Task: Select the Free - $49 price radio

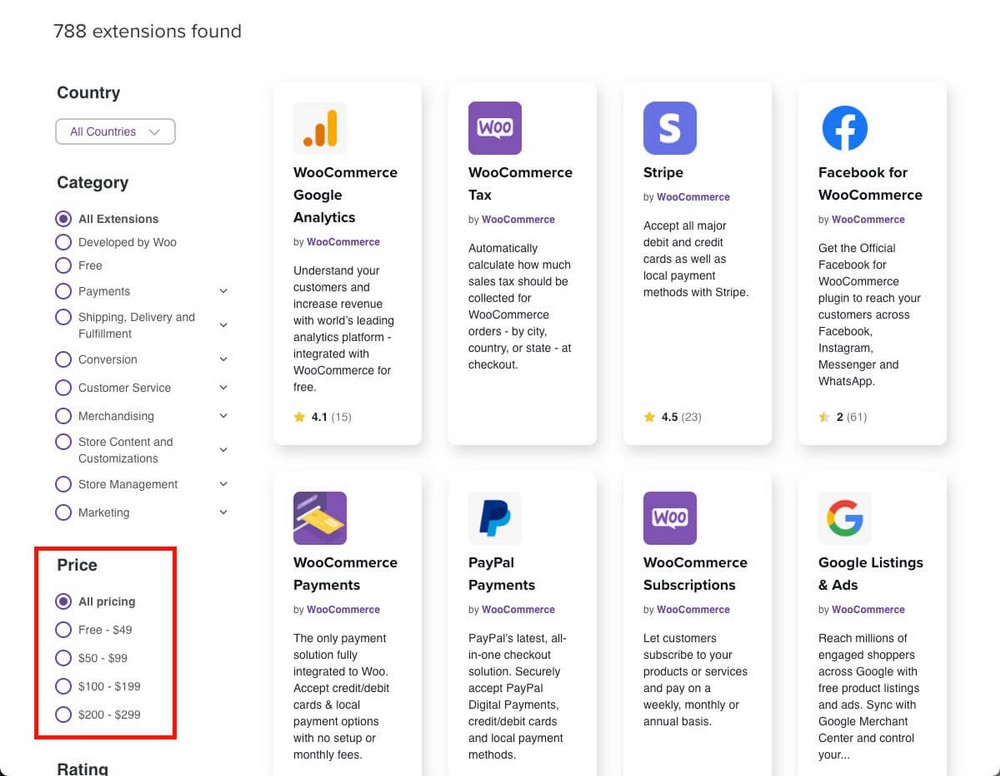Action: coord(63,630)
